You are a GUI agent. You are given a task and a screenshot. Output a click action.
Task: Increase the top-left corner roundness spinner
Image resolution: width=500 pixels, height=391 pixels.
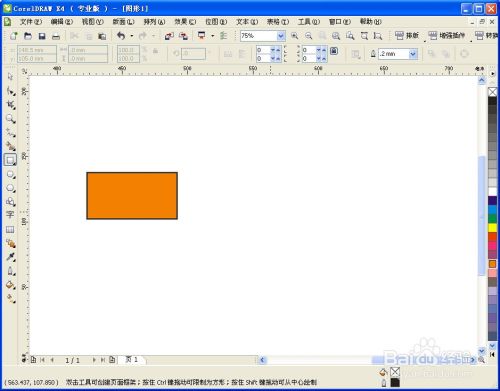pos(278,50)
